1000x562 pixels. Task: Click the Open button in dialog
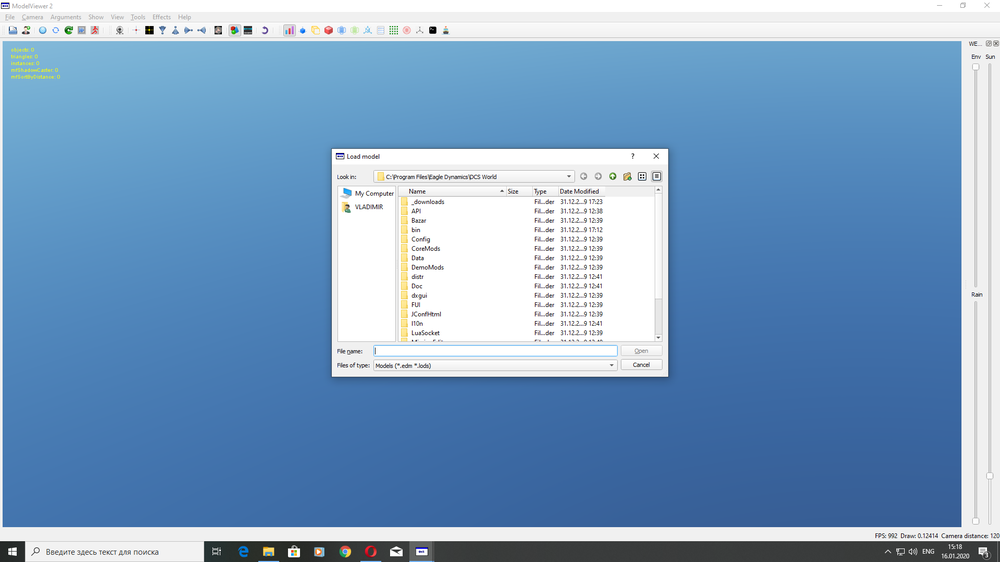coord(641,351)
